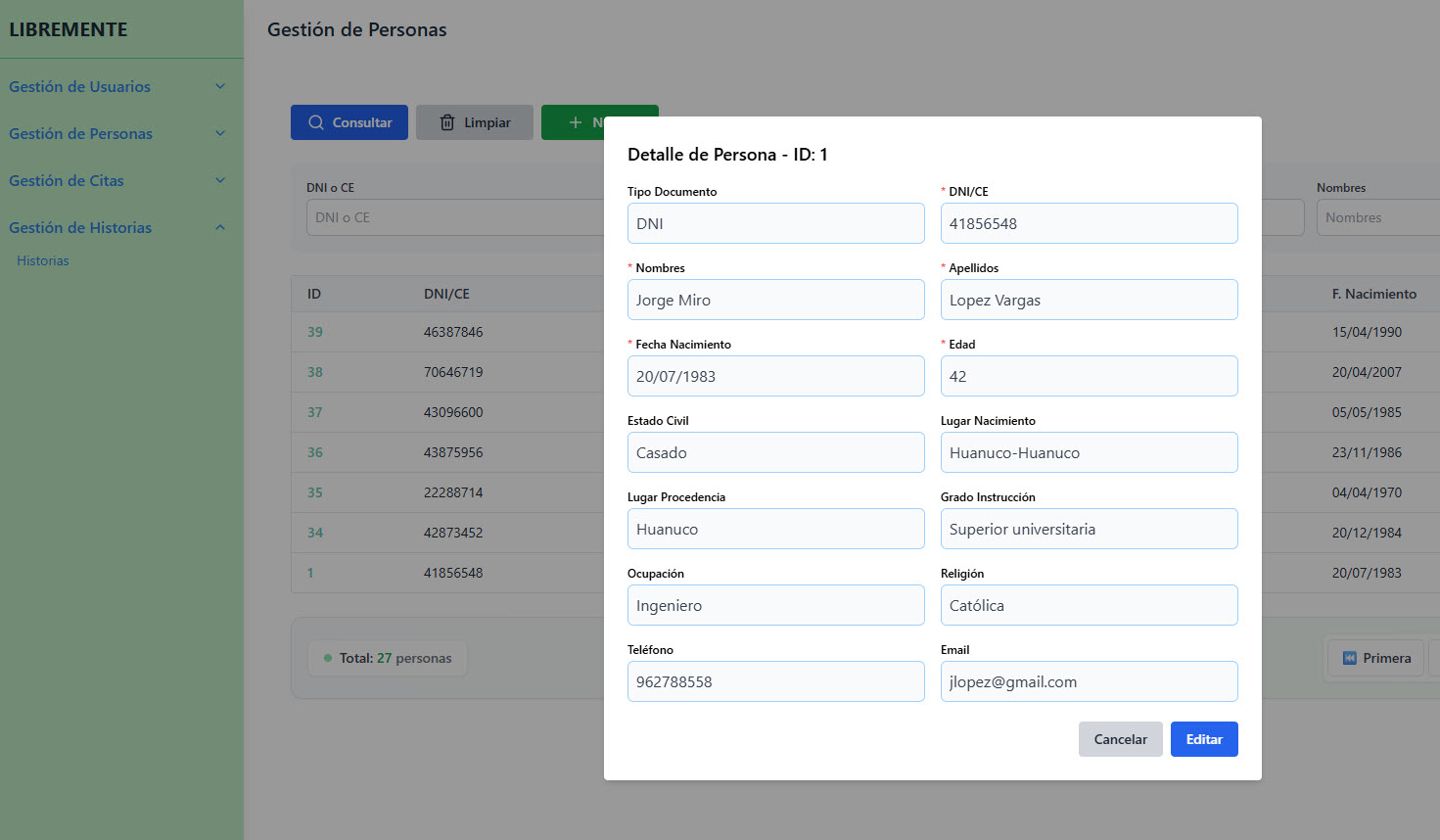Click the plus icon on the green button
This screenshot has width=1440, height=840.
576,122
